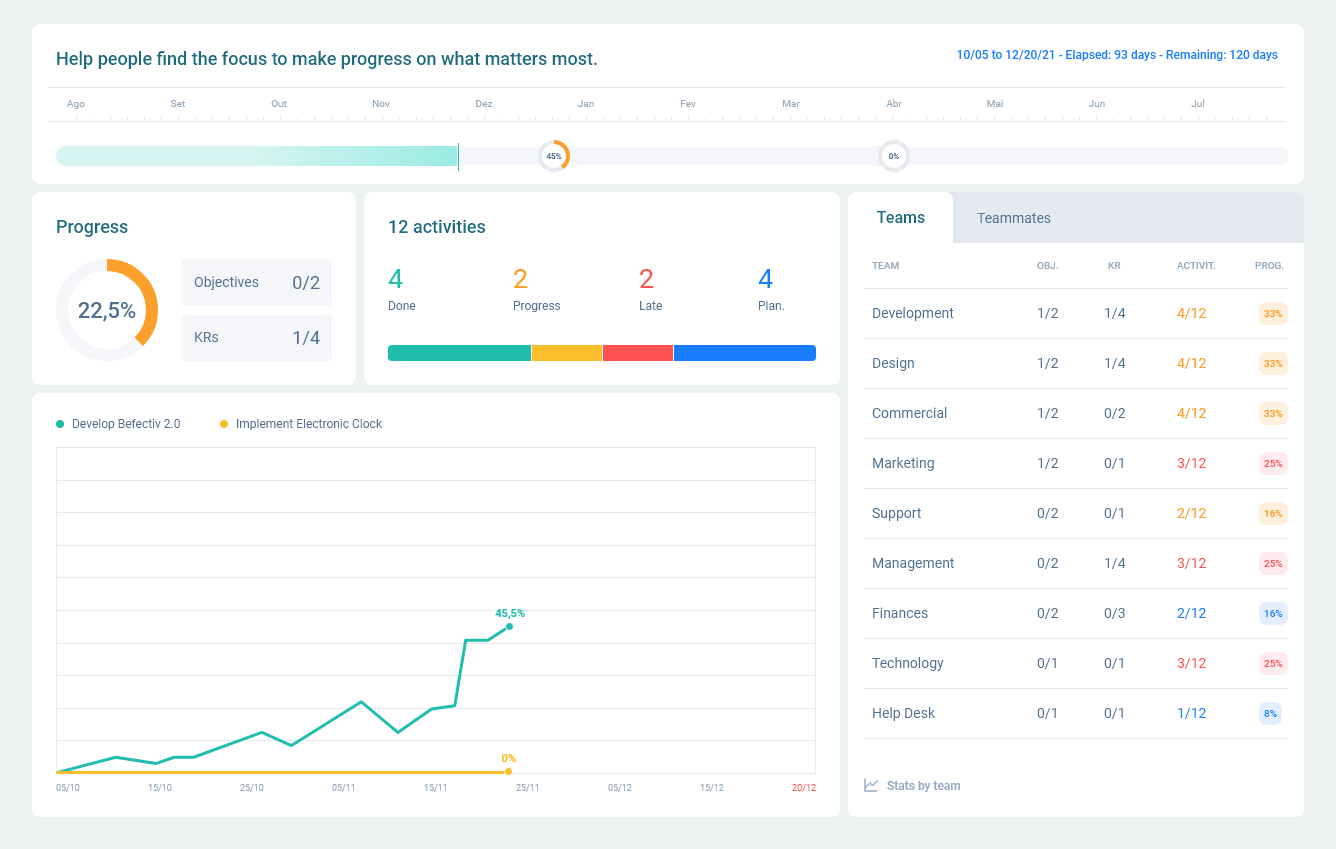Click the date range and elapsed days link
The height and width of the screenshot is (849, 1336).
click(x=1116, y=55)
